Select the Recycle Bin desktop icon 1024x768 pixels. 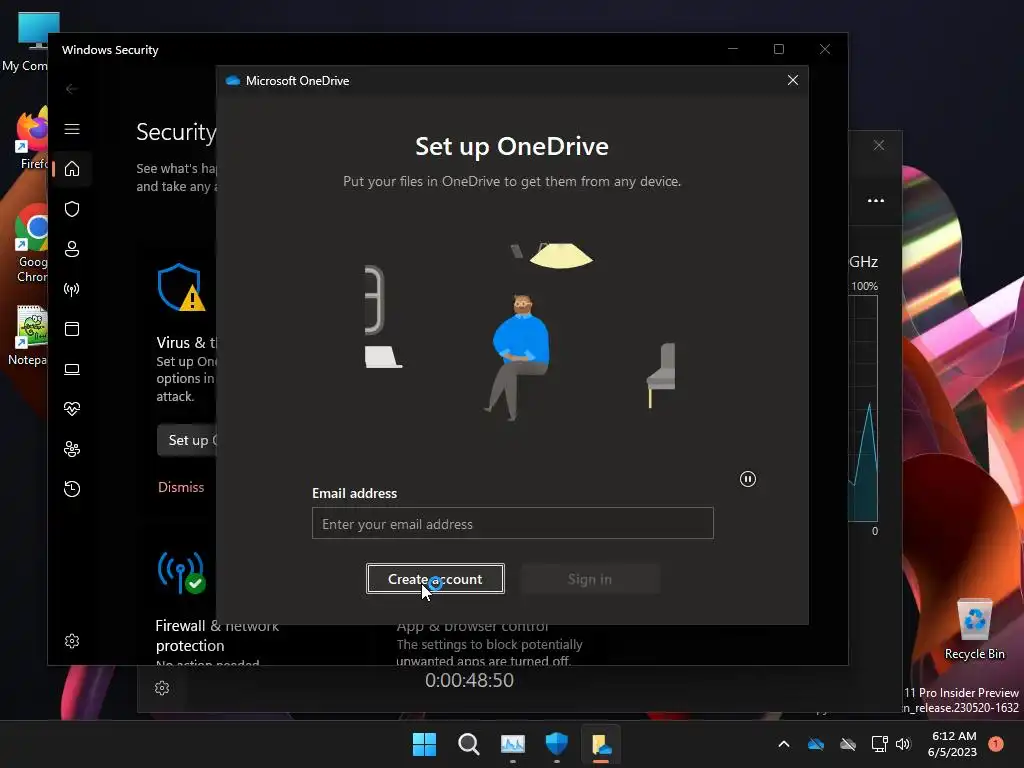tap(974, 629)
